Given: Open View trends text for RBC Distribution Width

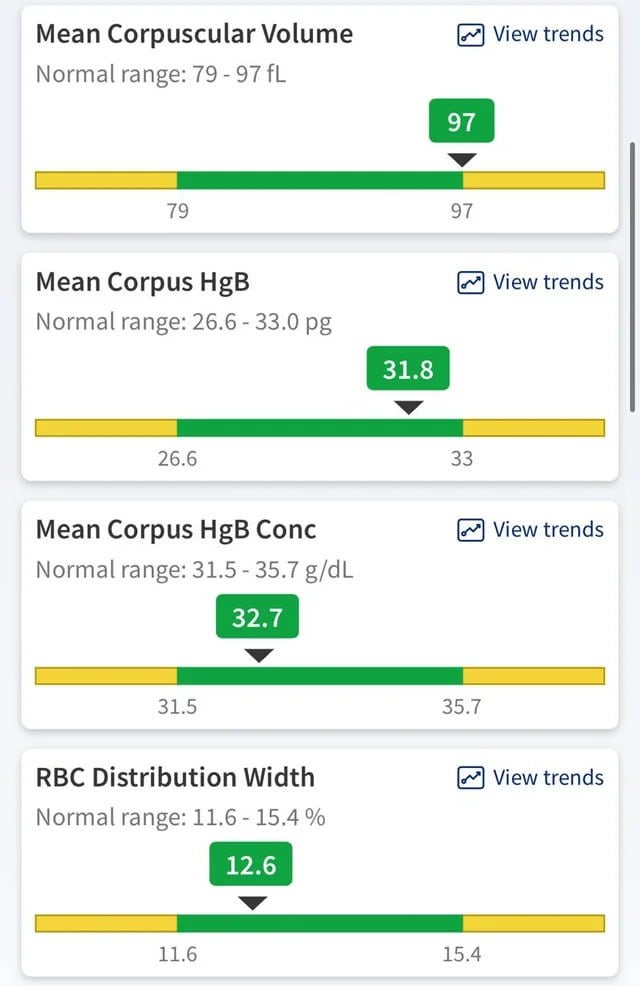Looking at the screenshot, I should 548,778.
